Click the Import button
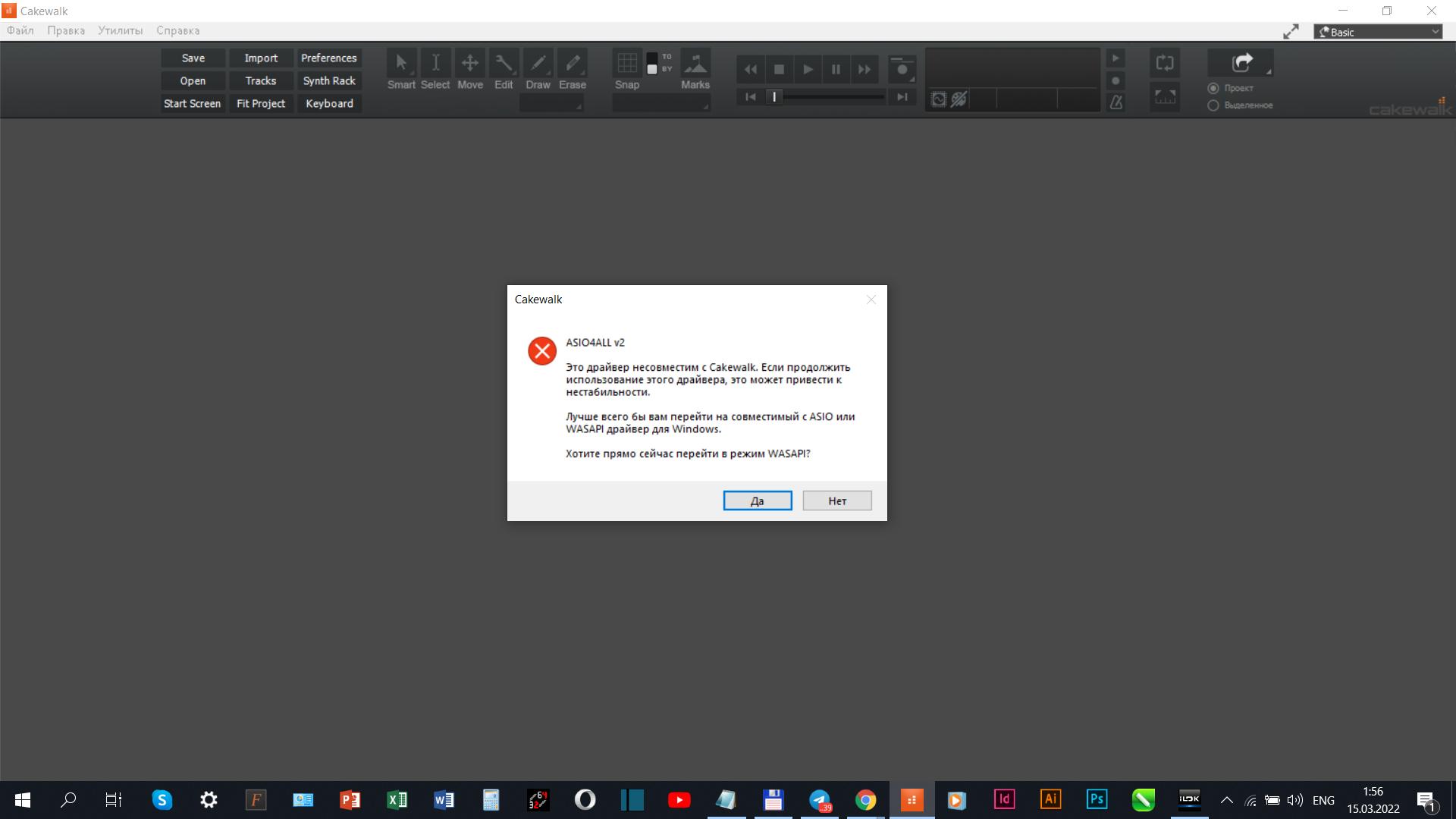The image size is (1456, 819). (x=261, y=58)
